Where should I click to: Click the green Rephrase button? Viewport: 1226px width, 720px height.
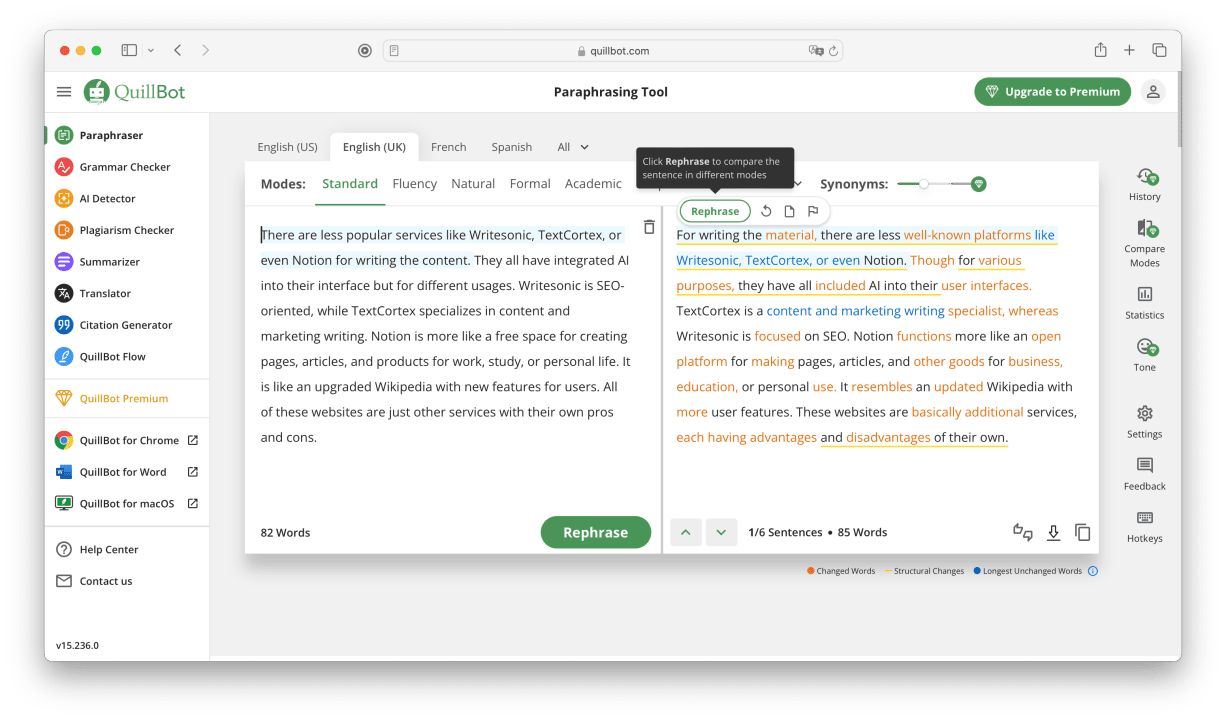pos(596,533)
